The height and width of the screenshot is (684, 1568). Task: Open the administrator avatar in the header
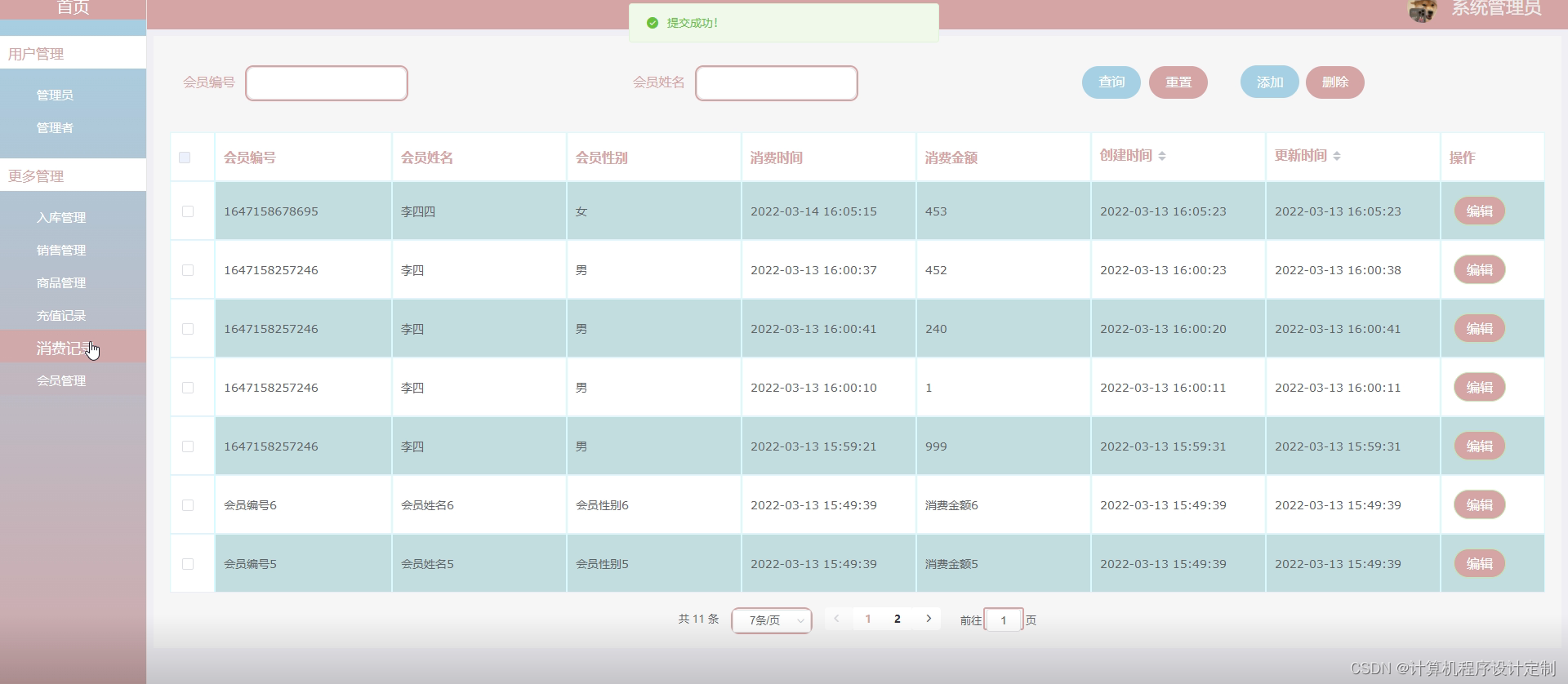click(1422, 11)
